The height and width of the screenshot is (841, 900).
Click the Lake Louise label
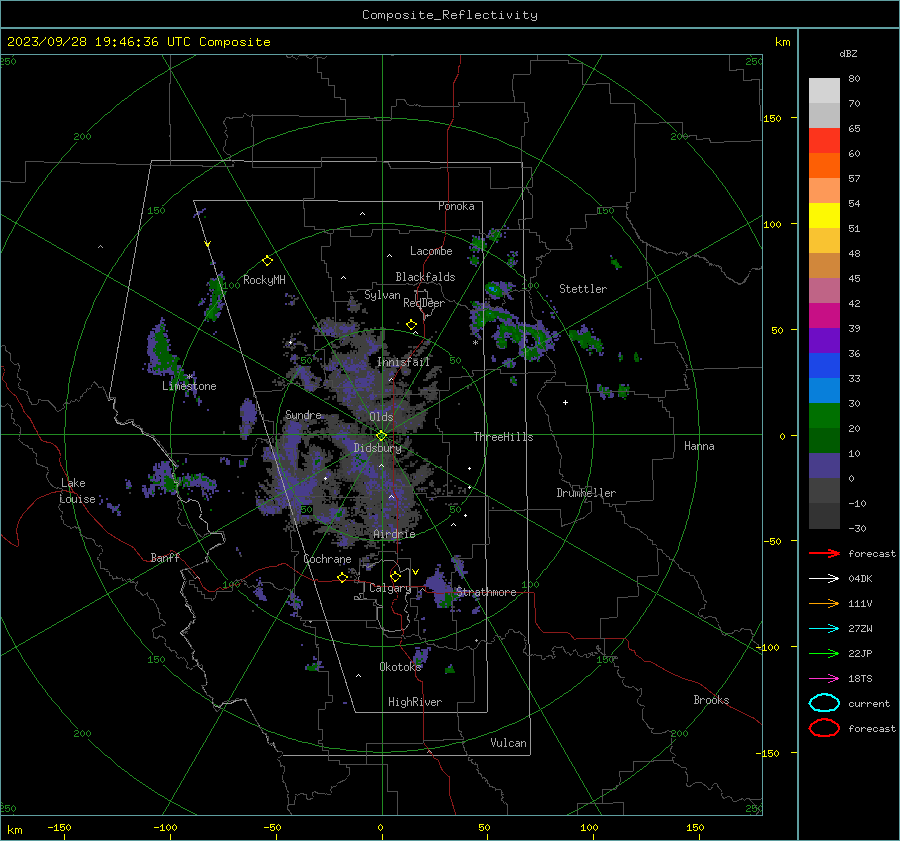point(77,491)
